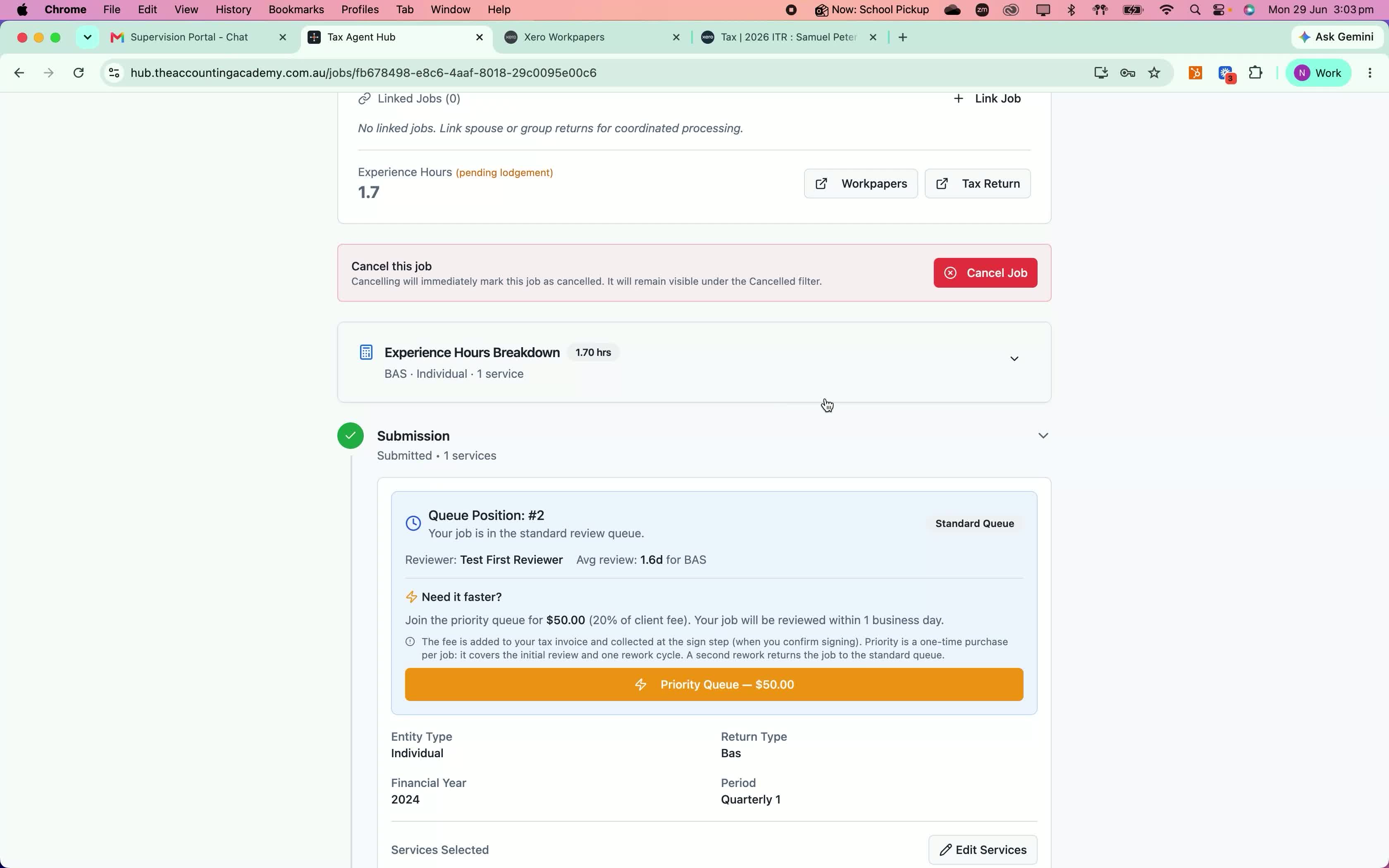Expand Experience Hours Breakdown section
The height and width of the screenshot is (868, 1389).
click(1014, 359)
